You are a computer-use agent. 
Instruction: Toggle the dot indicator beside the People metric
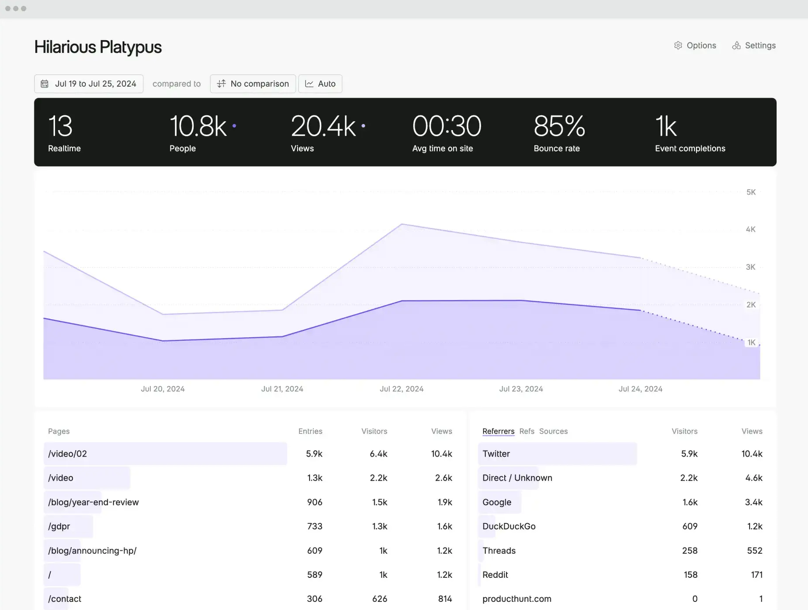tap(232, 124)
